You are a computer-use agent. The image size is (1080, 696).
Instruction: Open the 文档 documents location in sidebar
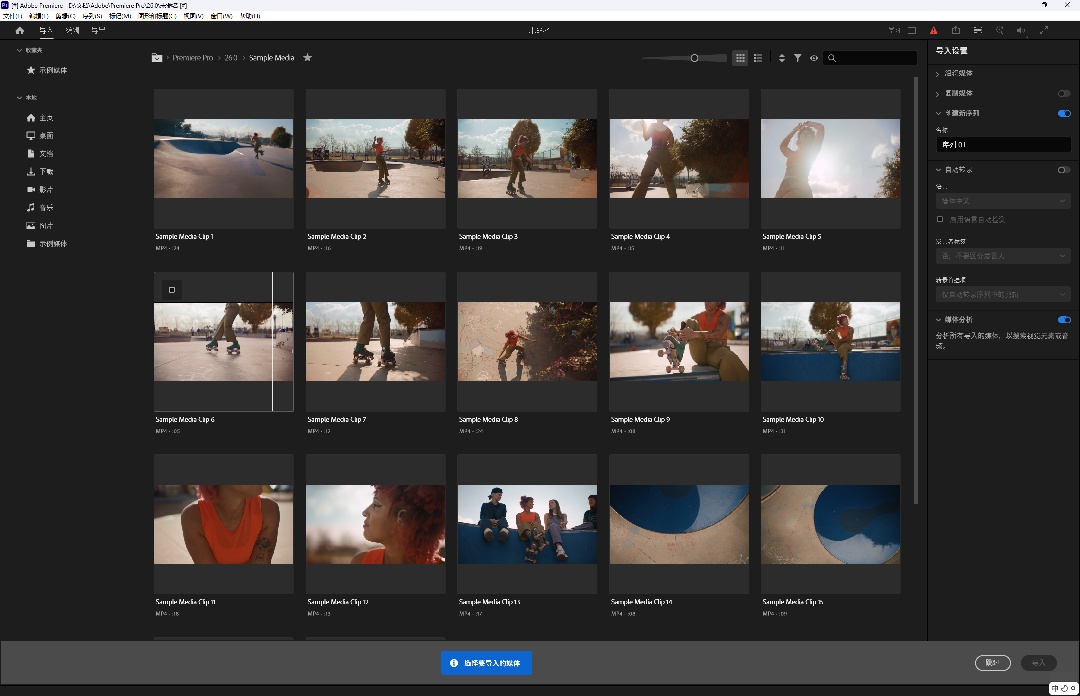(x=40, y=154)
